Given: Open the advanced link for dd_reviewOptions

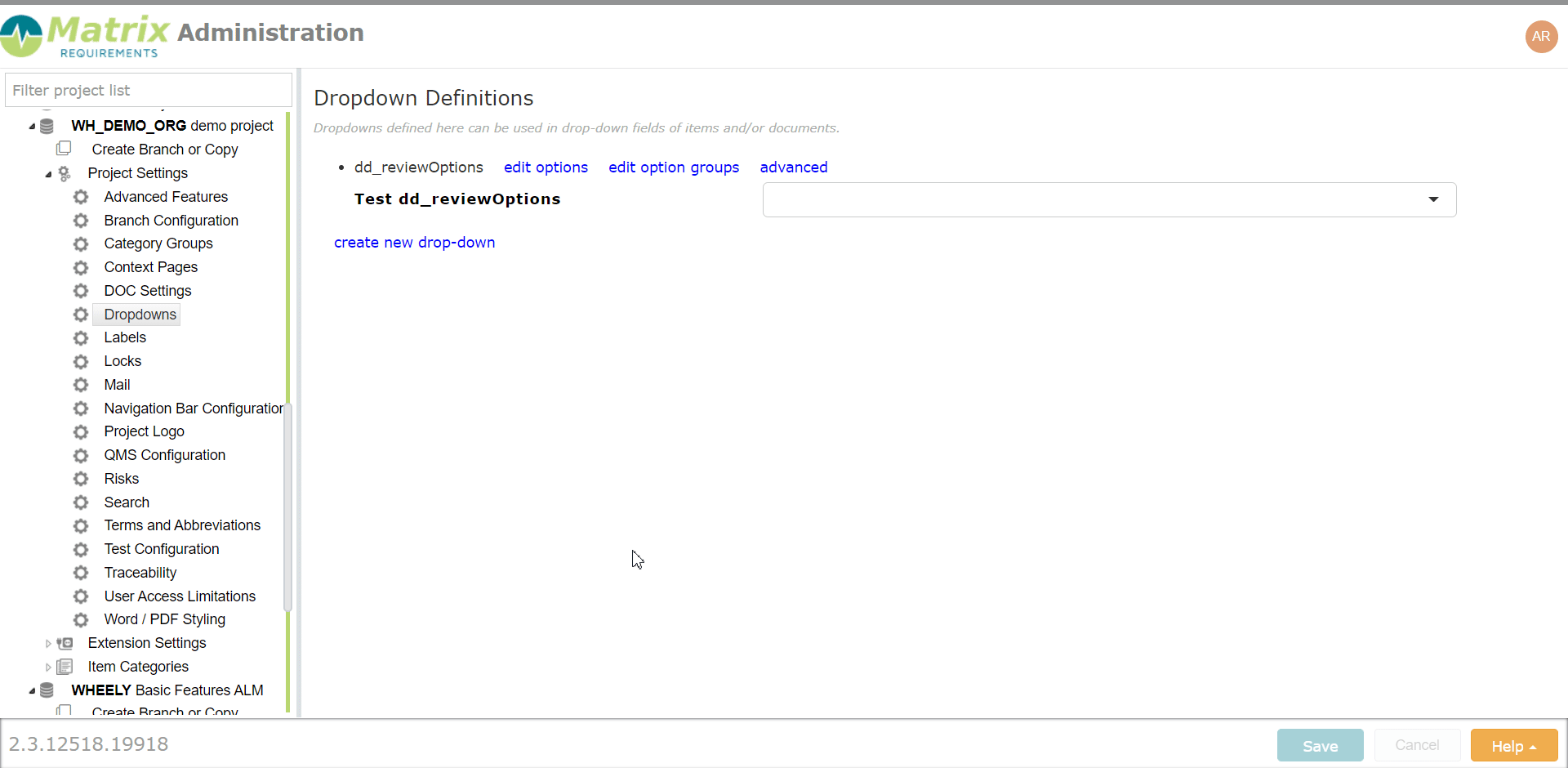Looking at the screenshot, I should coord(794,167).
